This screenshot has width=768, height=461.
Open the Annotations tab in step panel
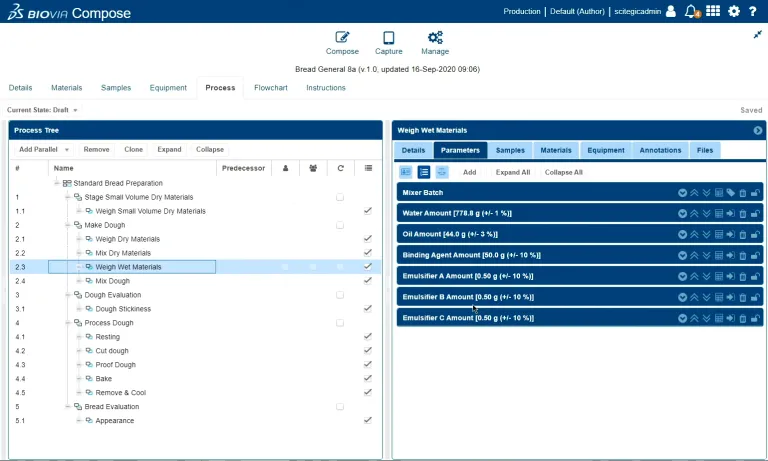click(661, 150)
